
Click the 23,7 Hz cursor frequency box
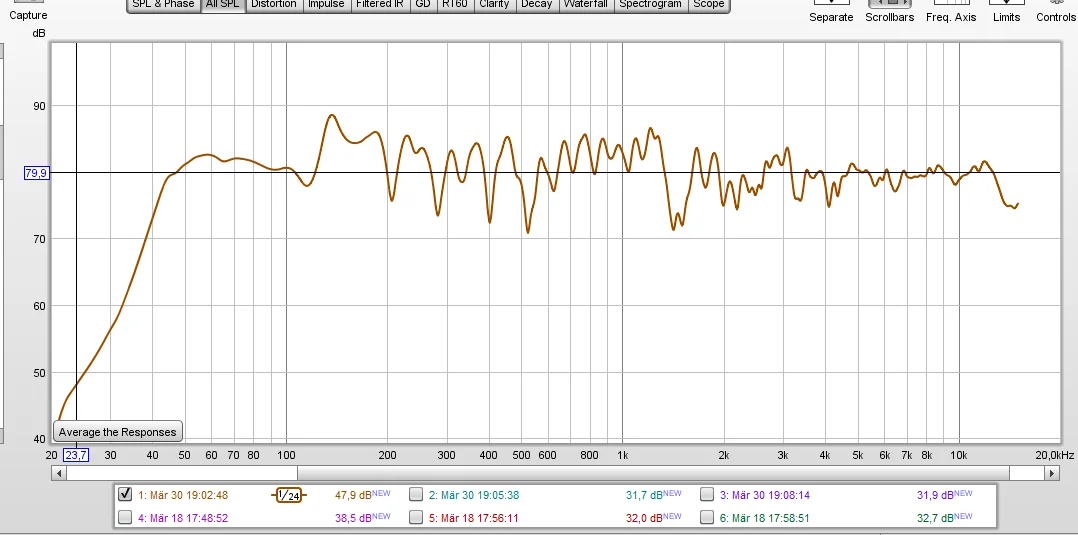click(x=76, y=455)
